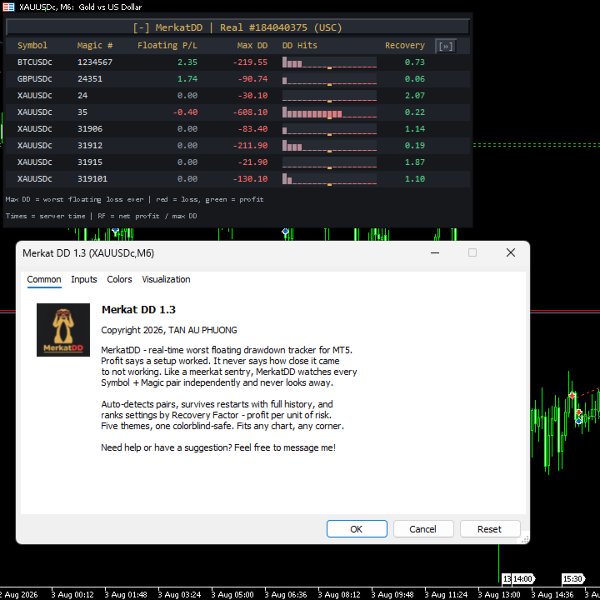Click the Max DD column header
Viewport: 600px width, 600px height.
[x=252, y=45]
